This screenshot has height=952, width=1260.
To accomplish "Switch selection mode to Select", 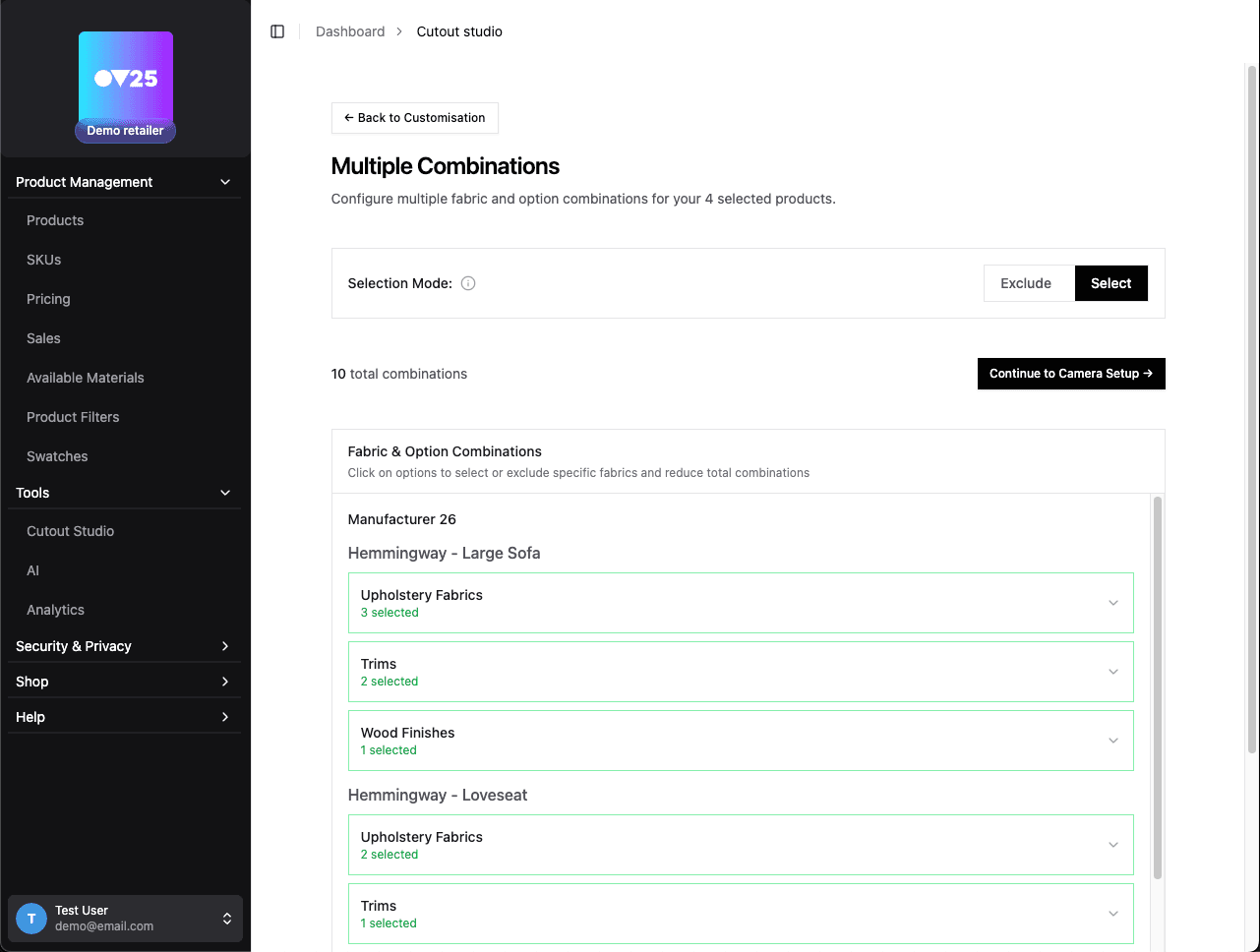I will click(x=1110, y=283).
